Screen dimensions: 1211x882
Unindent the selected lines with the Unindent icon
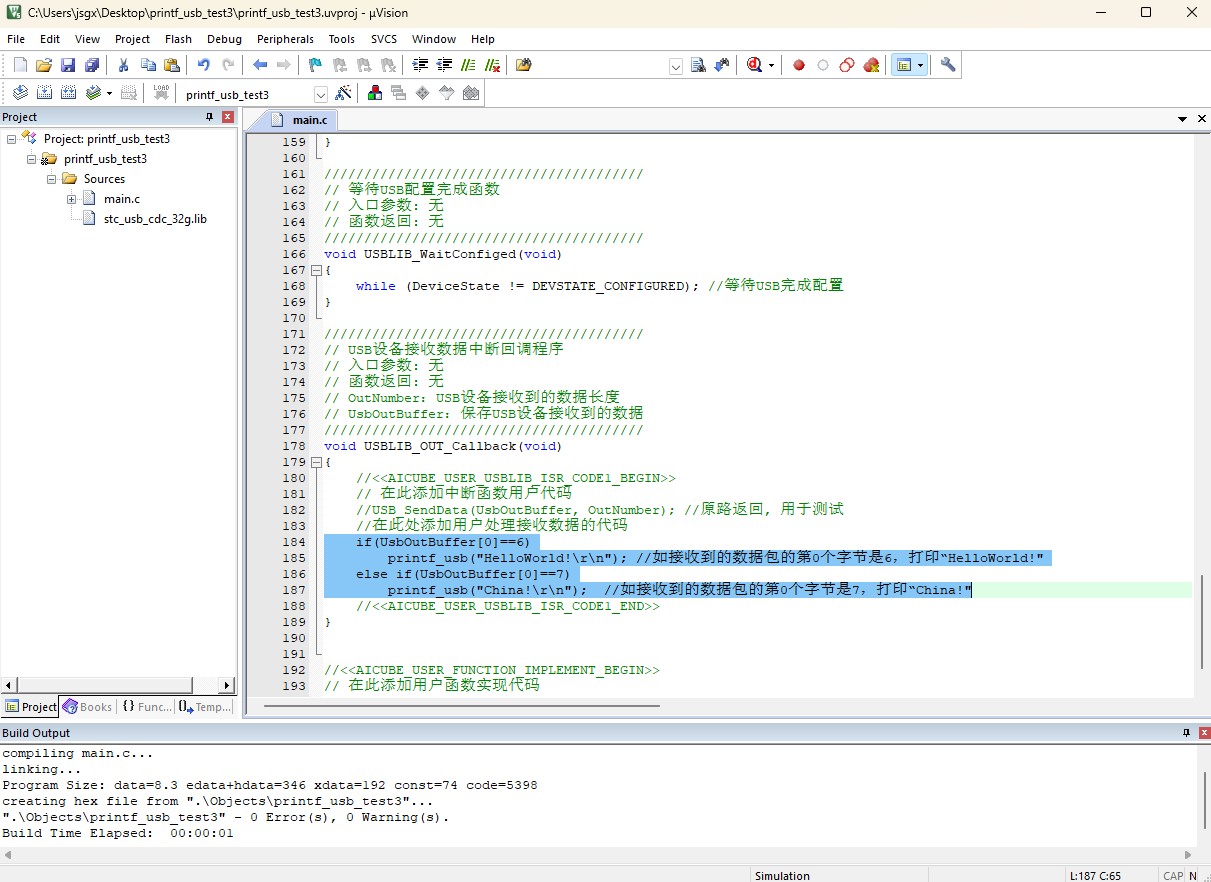tap(444, 65)
